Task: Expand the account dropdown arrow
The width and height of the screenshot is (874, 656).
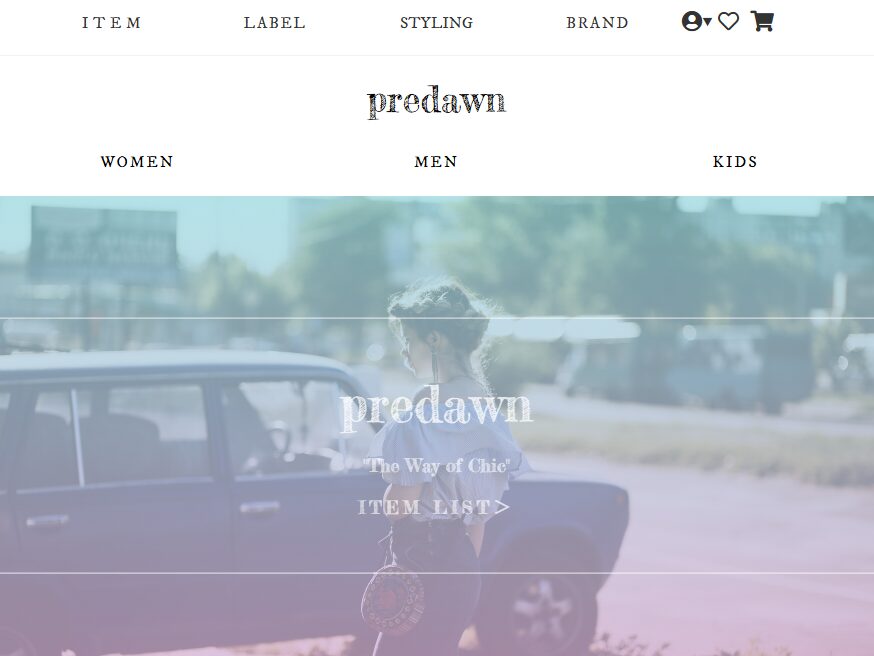Action: pyautogui.click(x=708, y=22)
